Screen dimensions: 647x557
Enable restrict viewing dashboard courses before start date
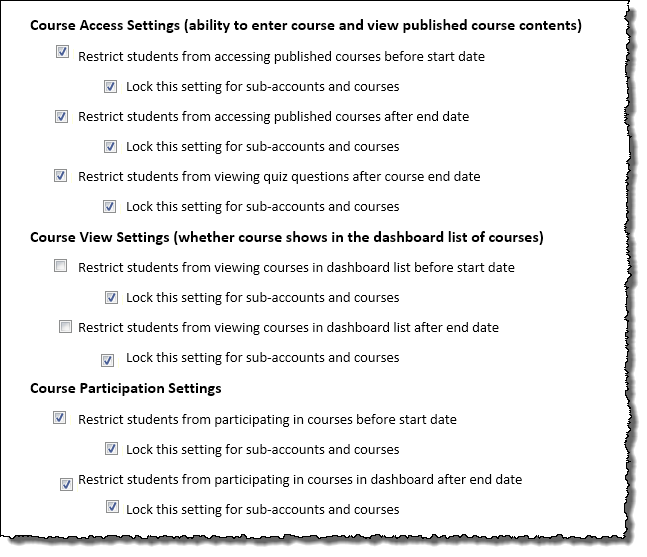[62, 266]
